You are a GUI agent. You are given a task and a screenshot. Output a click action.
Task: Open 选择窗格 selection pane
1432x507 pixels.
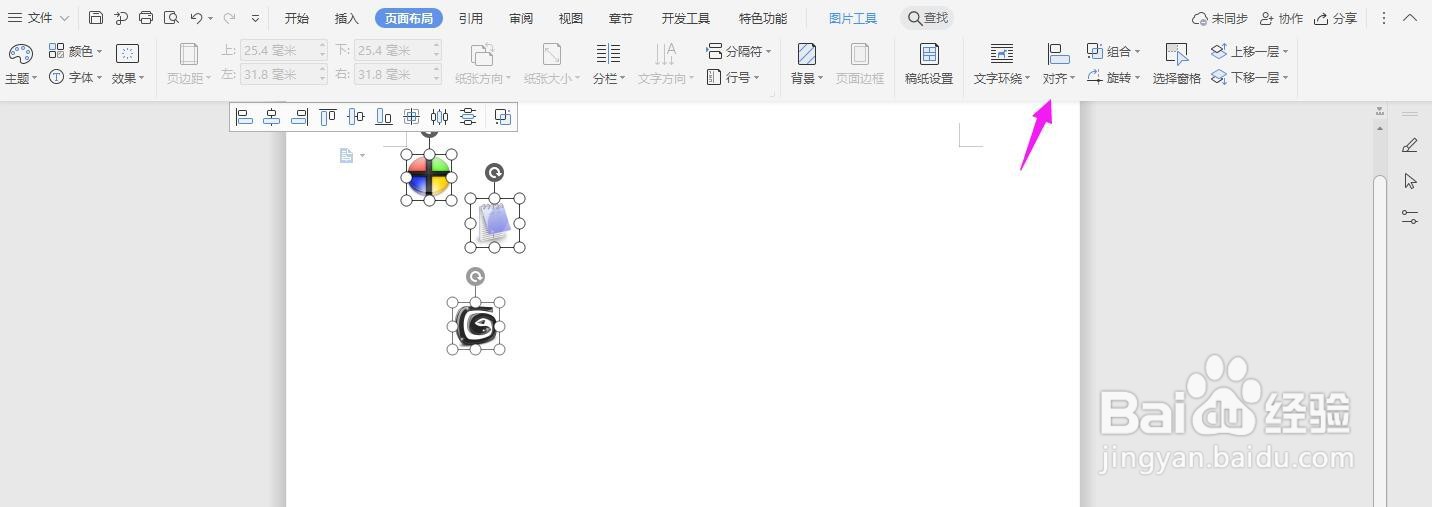[1177, 64]
